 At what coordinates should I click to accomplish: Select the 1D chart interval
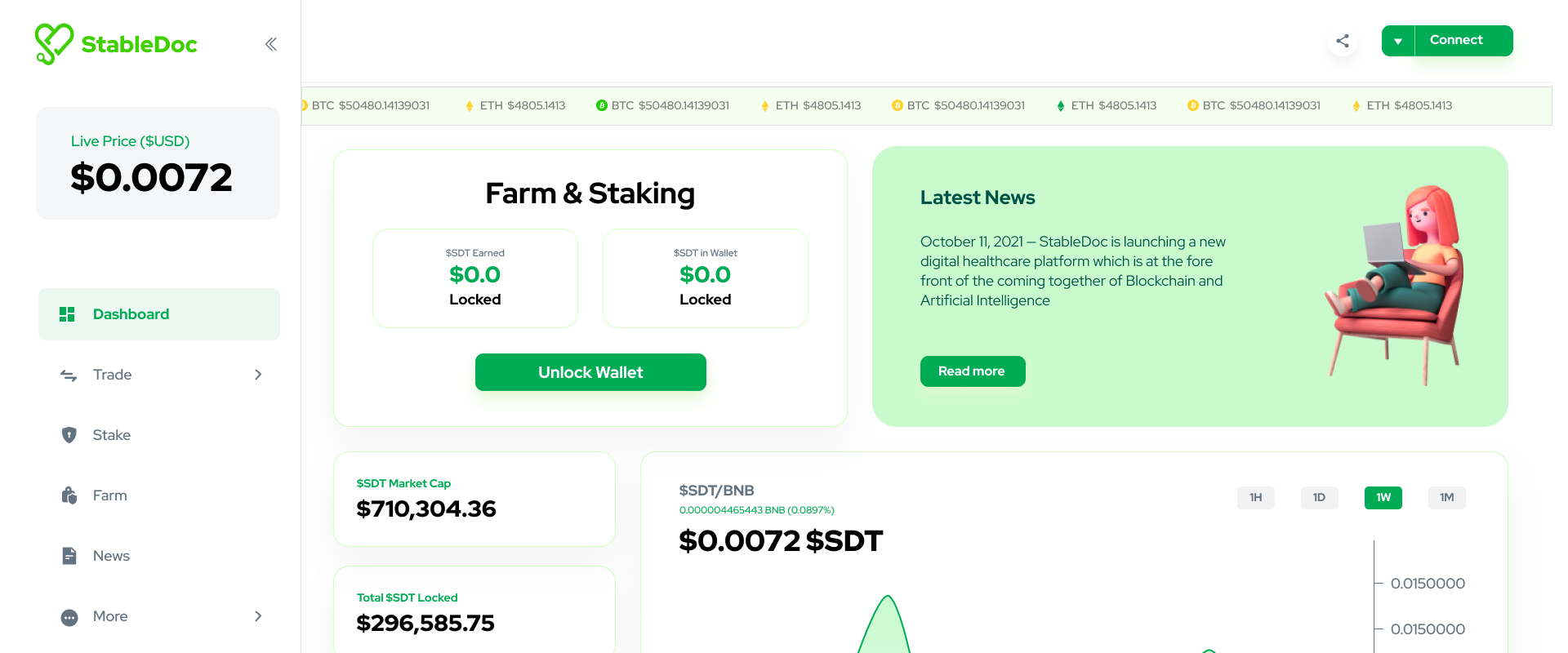click(x=1320, y=497)
